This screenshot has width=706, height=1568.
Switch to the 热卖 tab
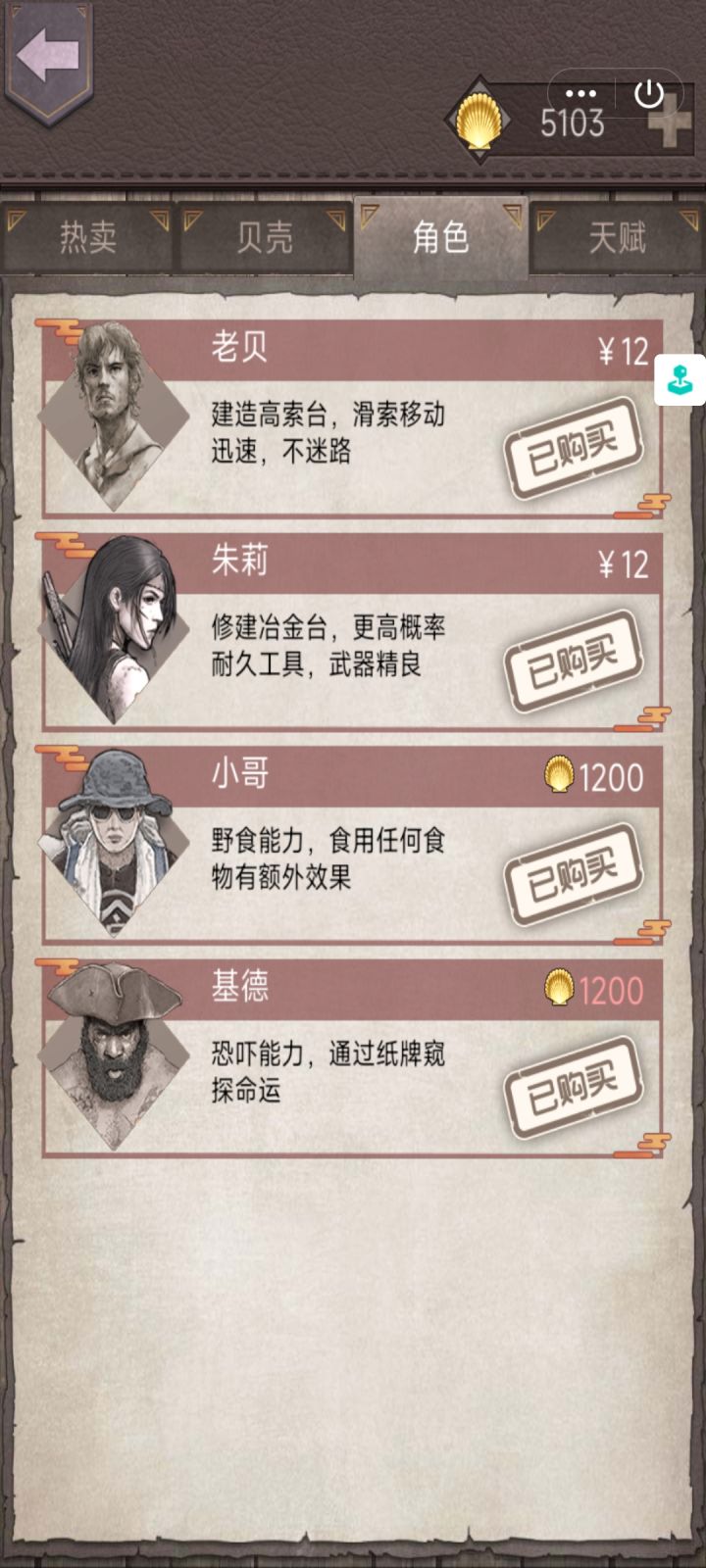88,238
